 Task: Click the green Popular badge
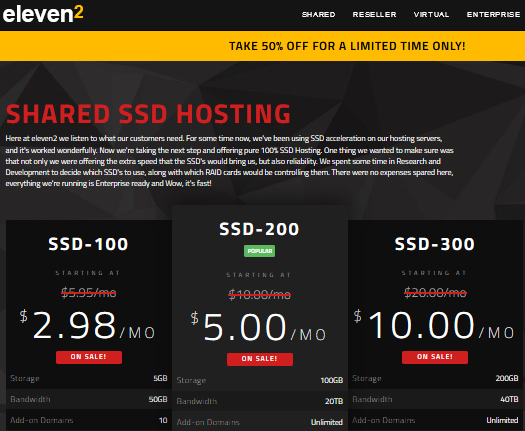(259, 251)
